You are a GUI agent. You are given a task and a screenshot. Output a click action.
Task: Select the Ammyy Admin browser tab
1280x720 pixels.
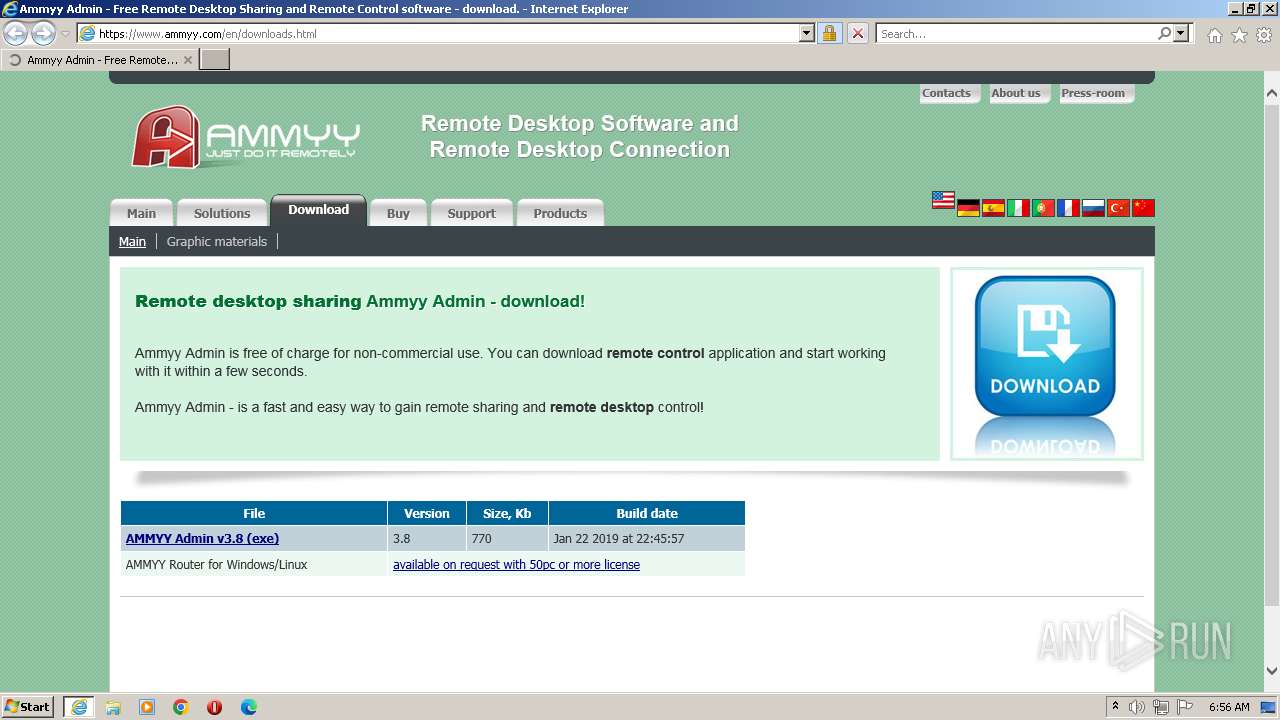(100, 60)
